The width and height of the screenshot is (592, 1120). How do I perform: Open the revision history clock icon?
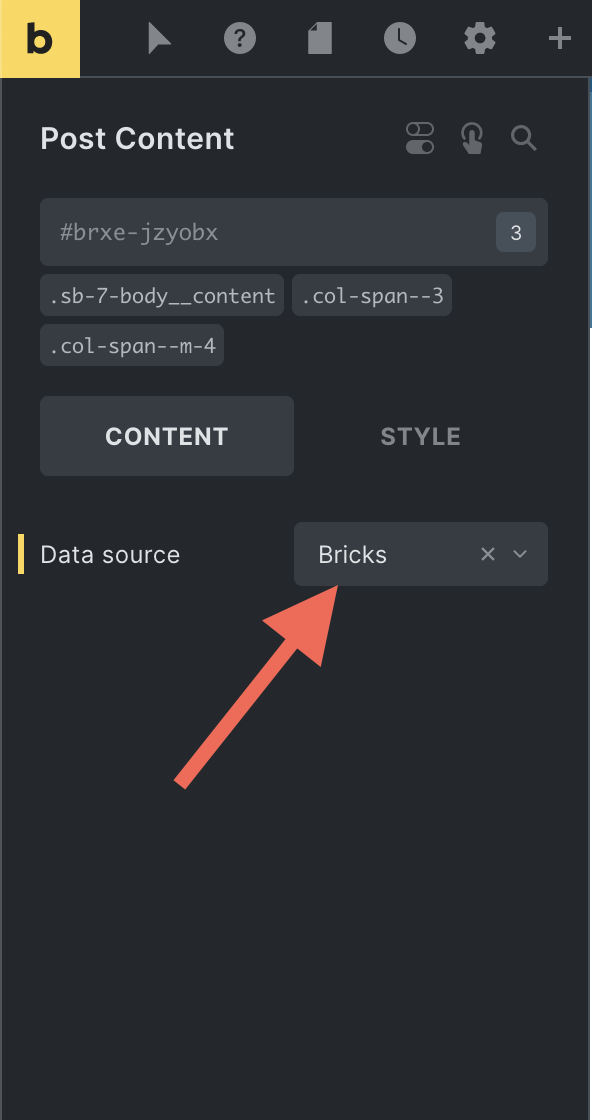[400, 39]
